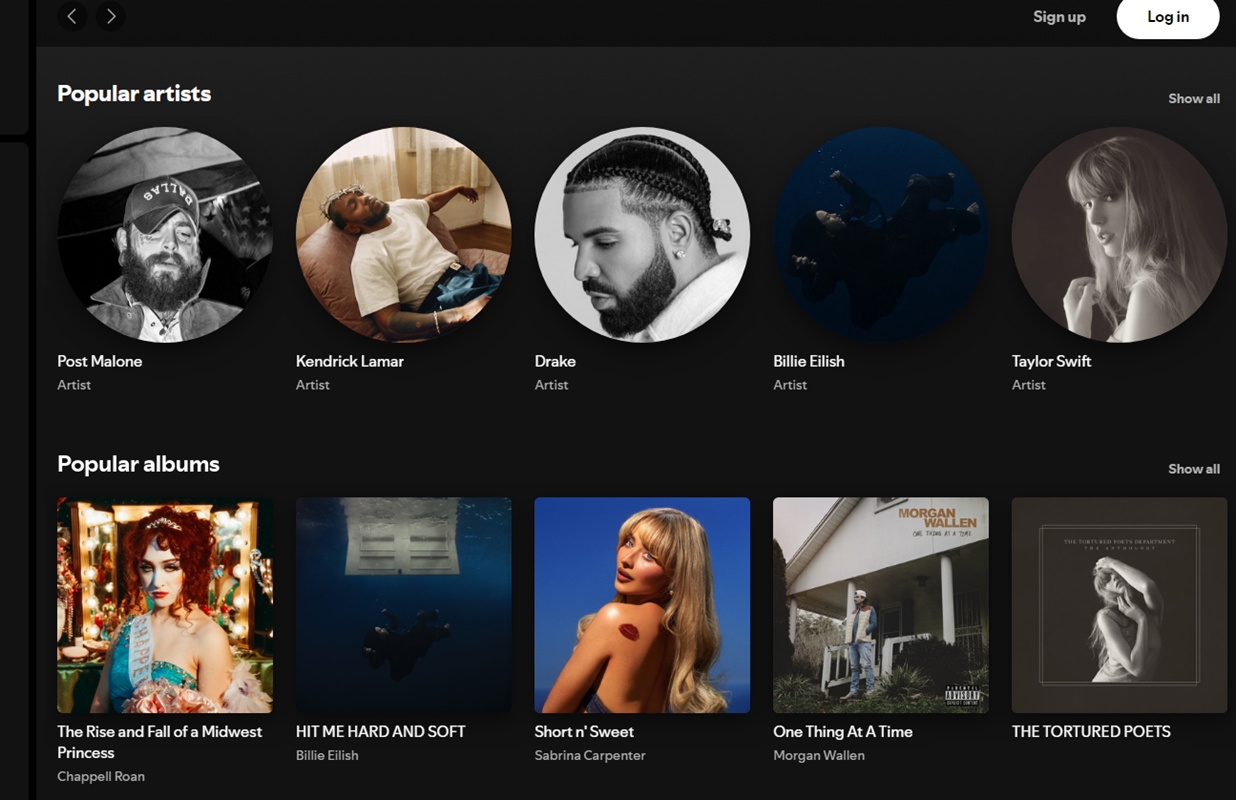
Task: Open Billie Eilish link under album
Action: click(x=327, y=755)
